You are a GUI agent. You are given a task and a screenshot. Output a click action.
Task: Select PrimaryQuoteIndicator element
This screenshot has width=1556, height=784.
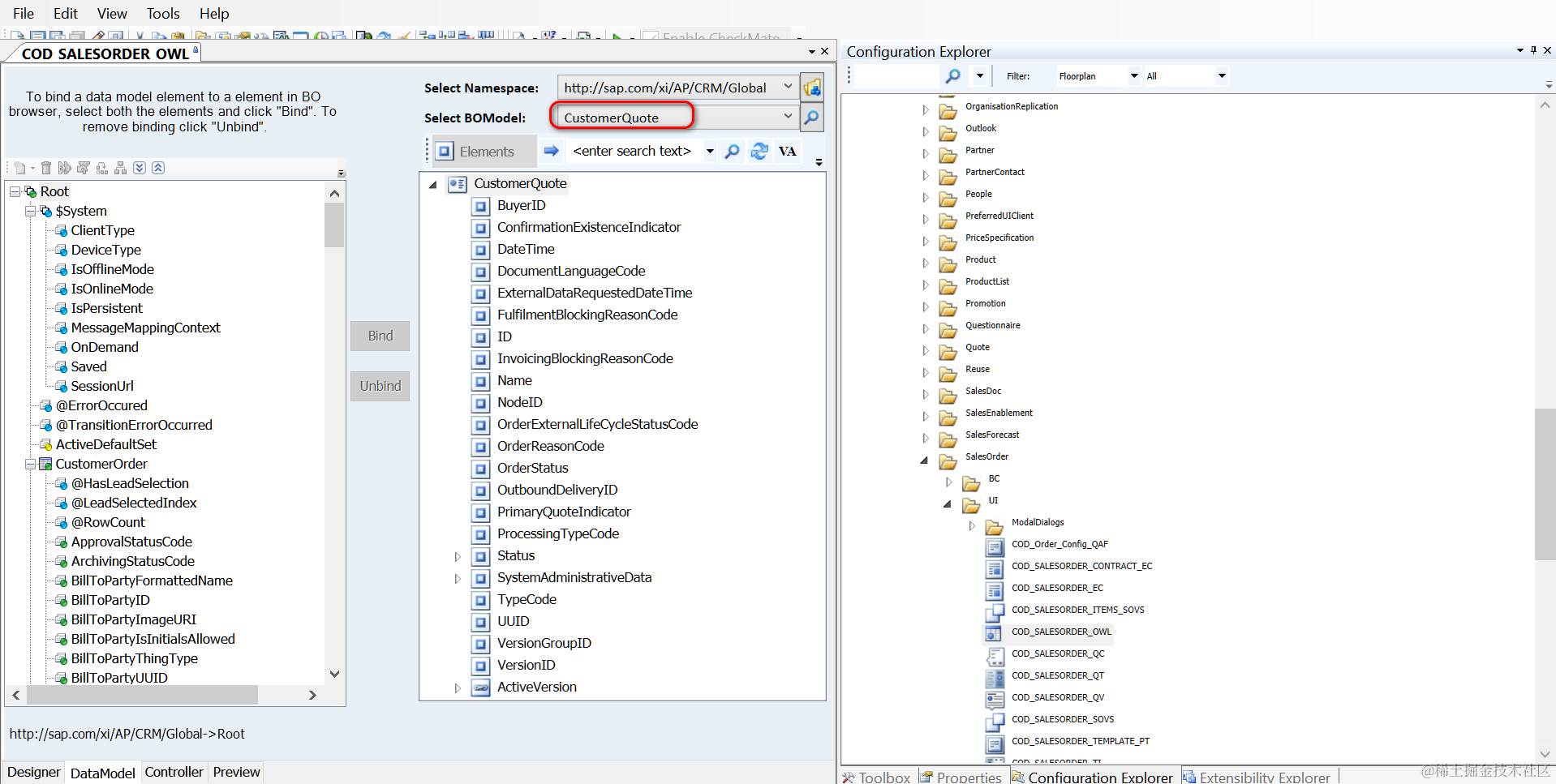point(564,512)
